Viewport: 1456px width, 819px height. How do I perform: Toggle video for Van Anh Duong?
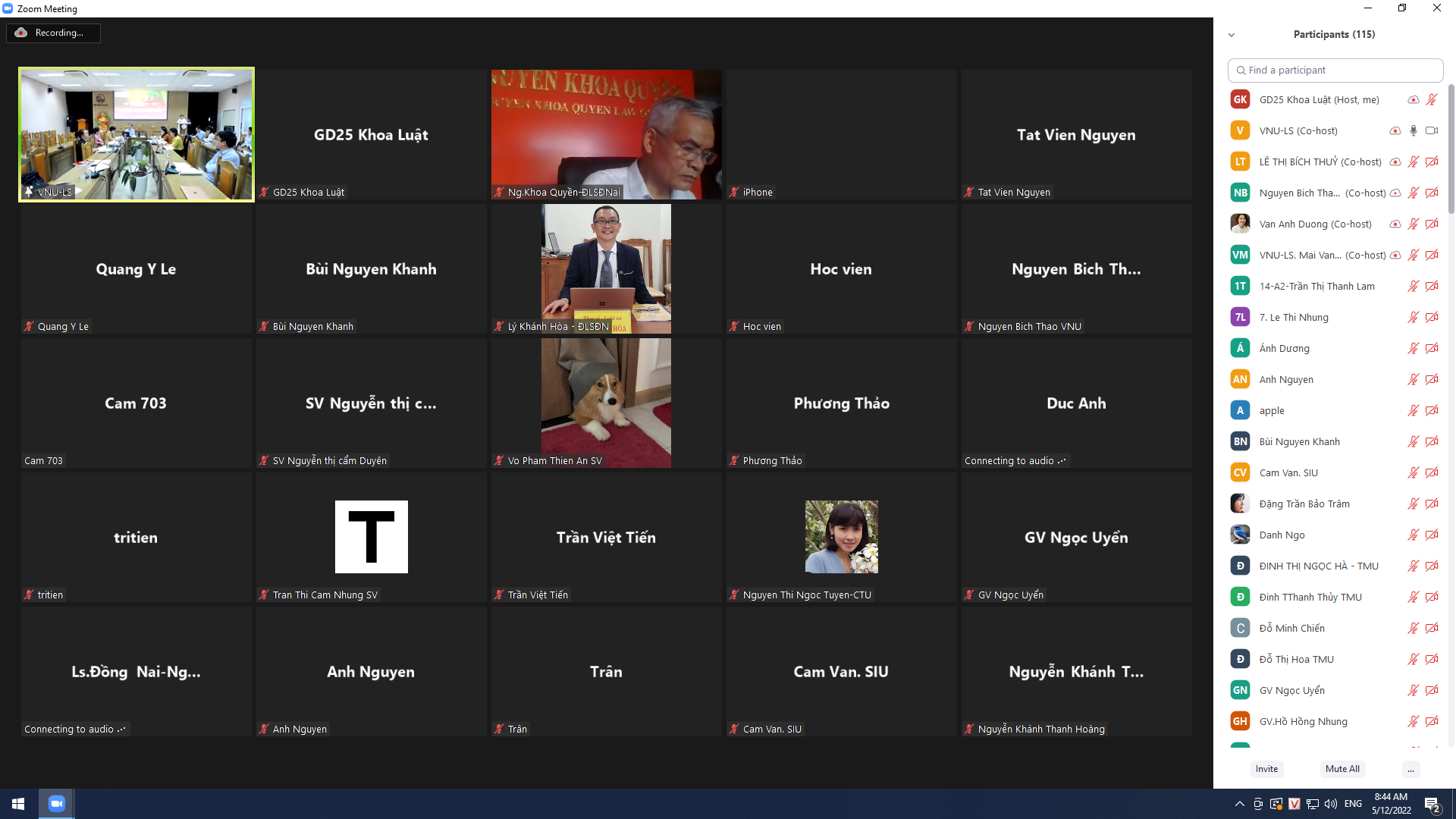1432,224
